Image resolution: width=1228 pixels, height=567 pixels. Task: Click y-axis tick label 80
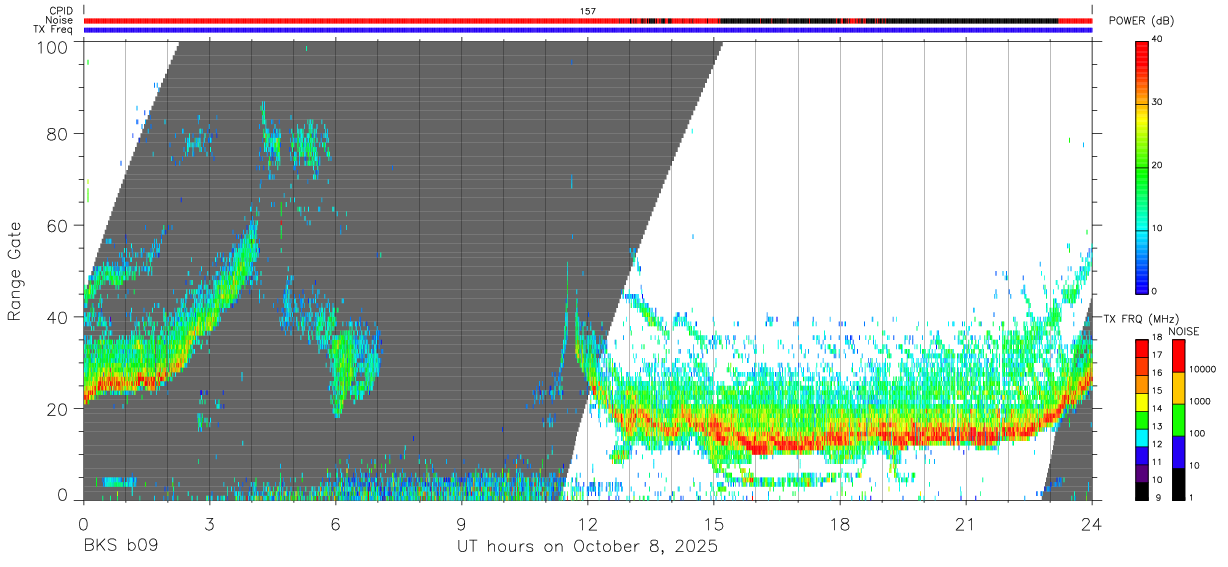pos(57,133)
